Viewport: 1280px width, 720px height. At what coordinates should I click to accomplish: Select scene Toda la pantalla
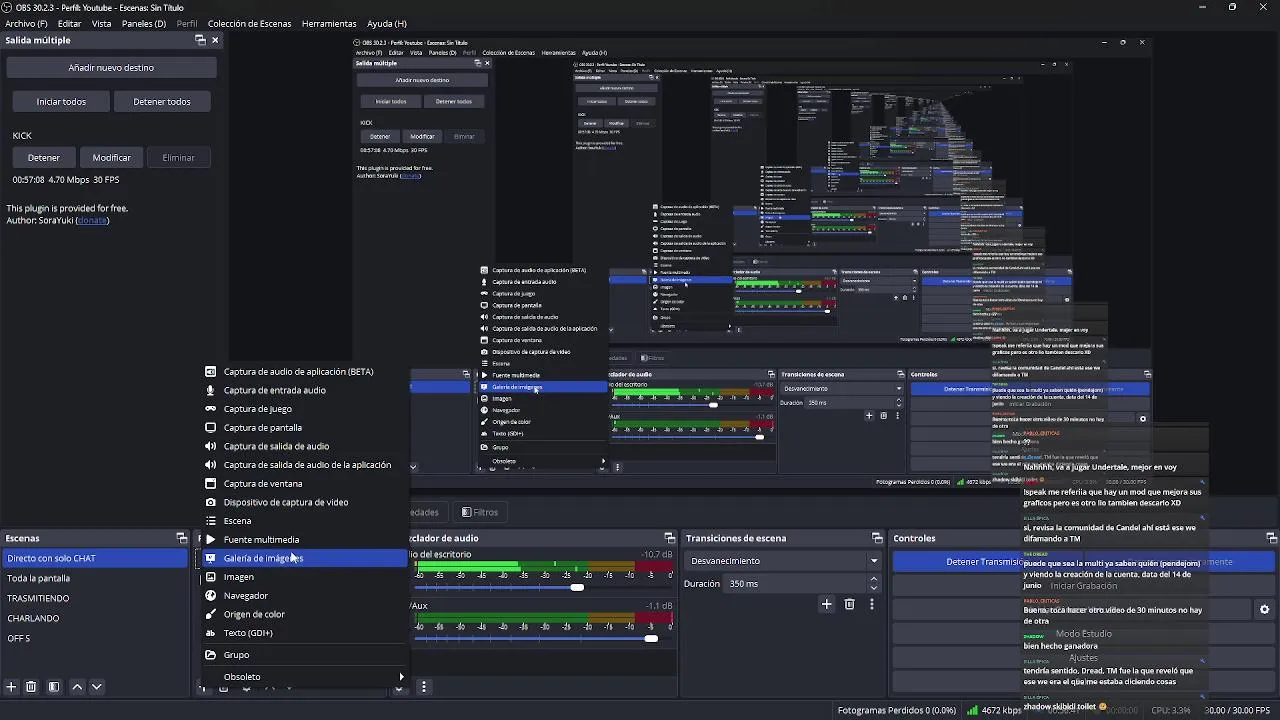click(x=94, y=578)
